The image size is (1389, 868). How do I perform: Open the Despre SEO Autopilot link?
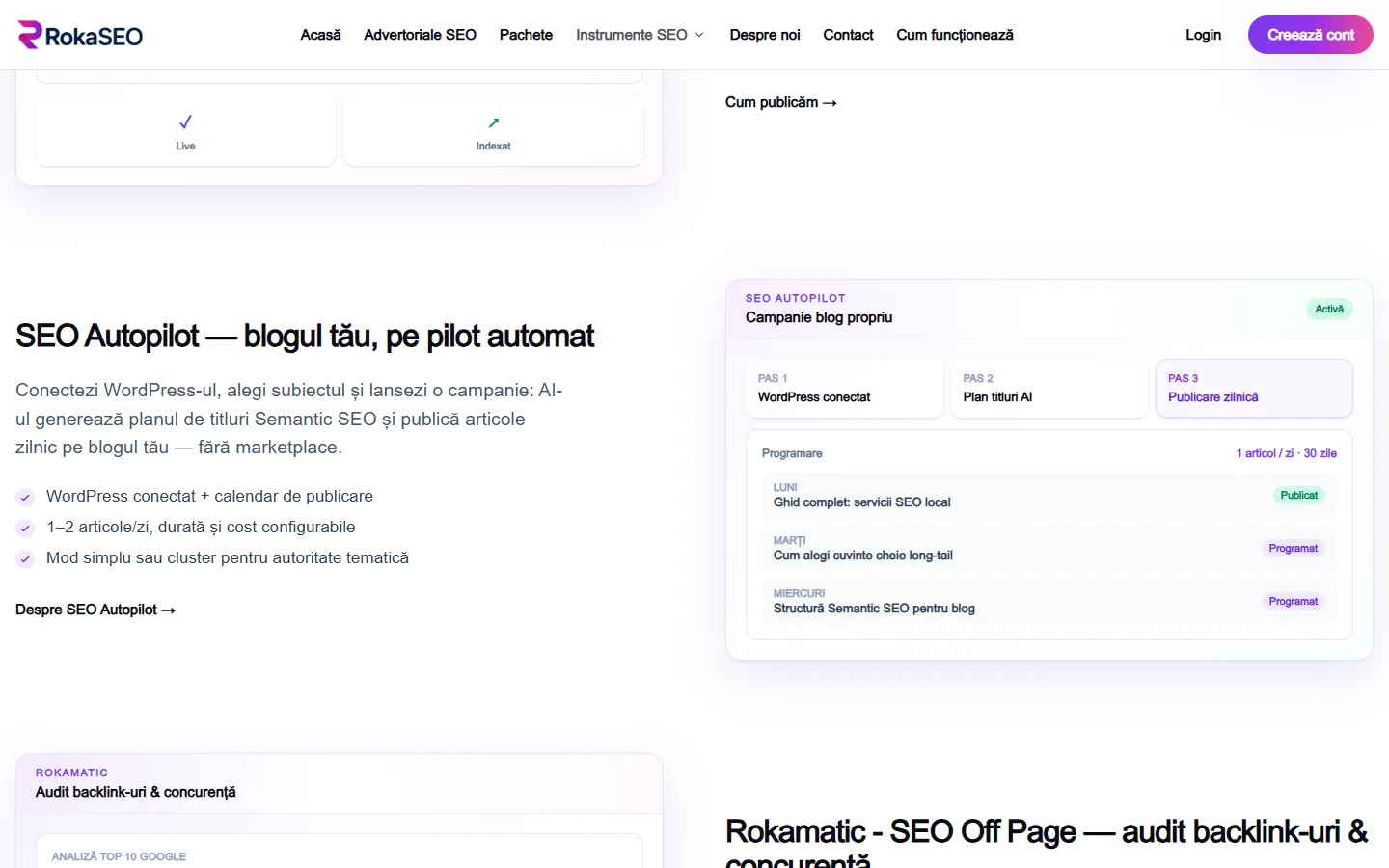pyautogui.click(x=95, y=610)
